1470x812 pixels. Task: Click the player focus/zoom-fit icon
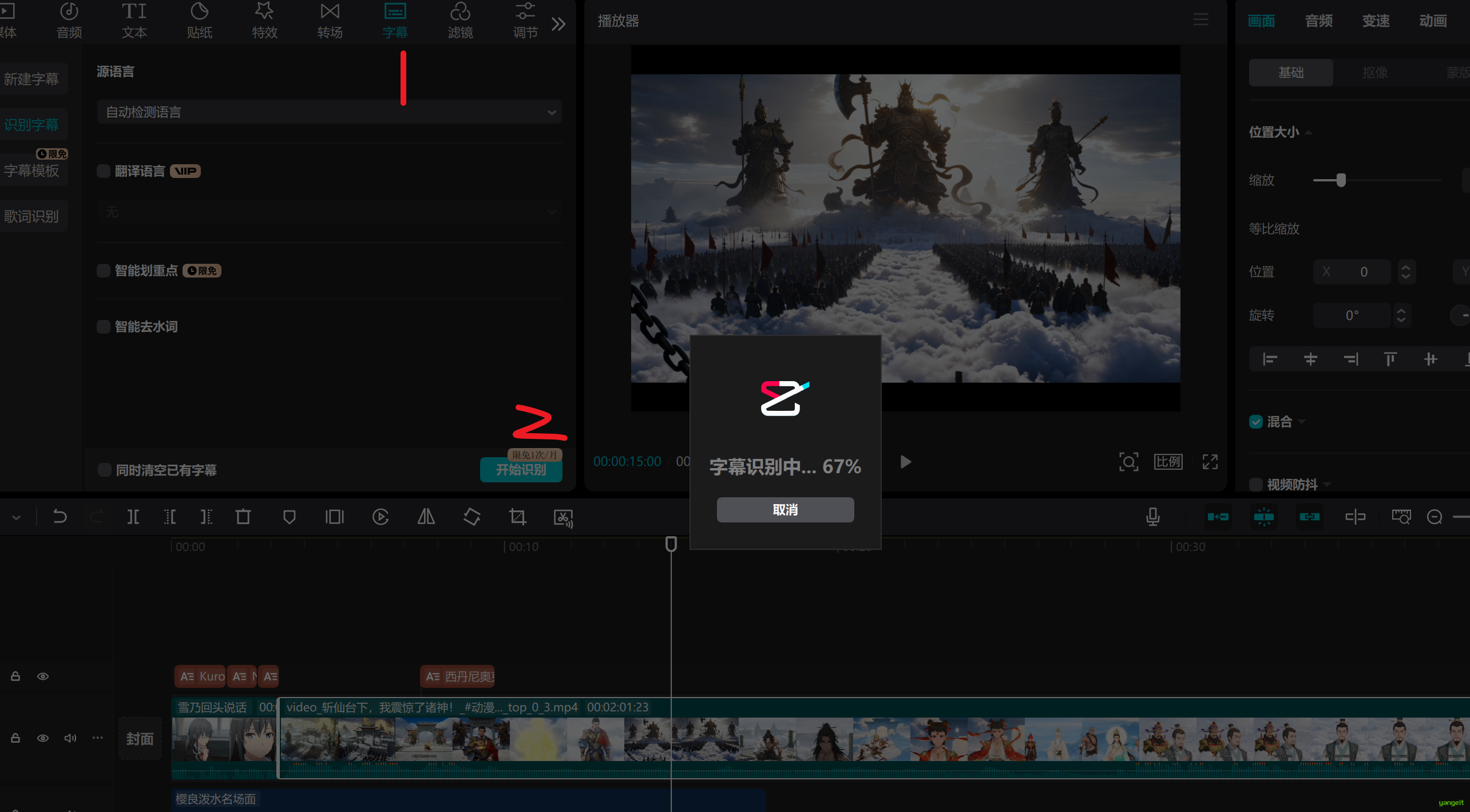(x=1128, y=462)
